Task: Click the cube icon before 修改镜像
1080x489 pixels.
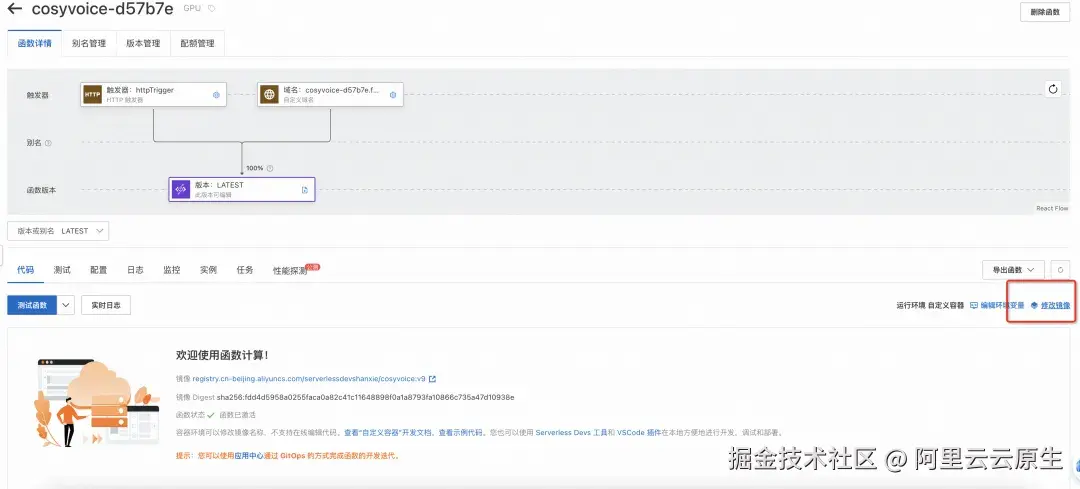Action: pos(1034,305)
